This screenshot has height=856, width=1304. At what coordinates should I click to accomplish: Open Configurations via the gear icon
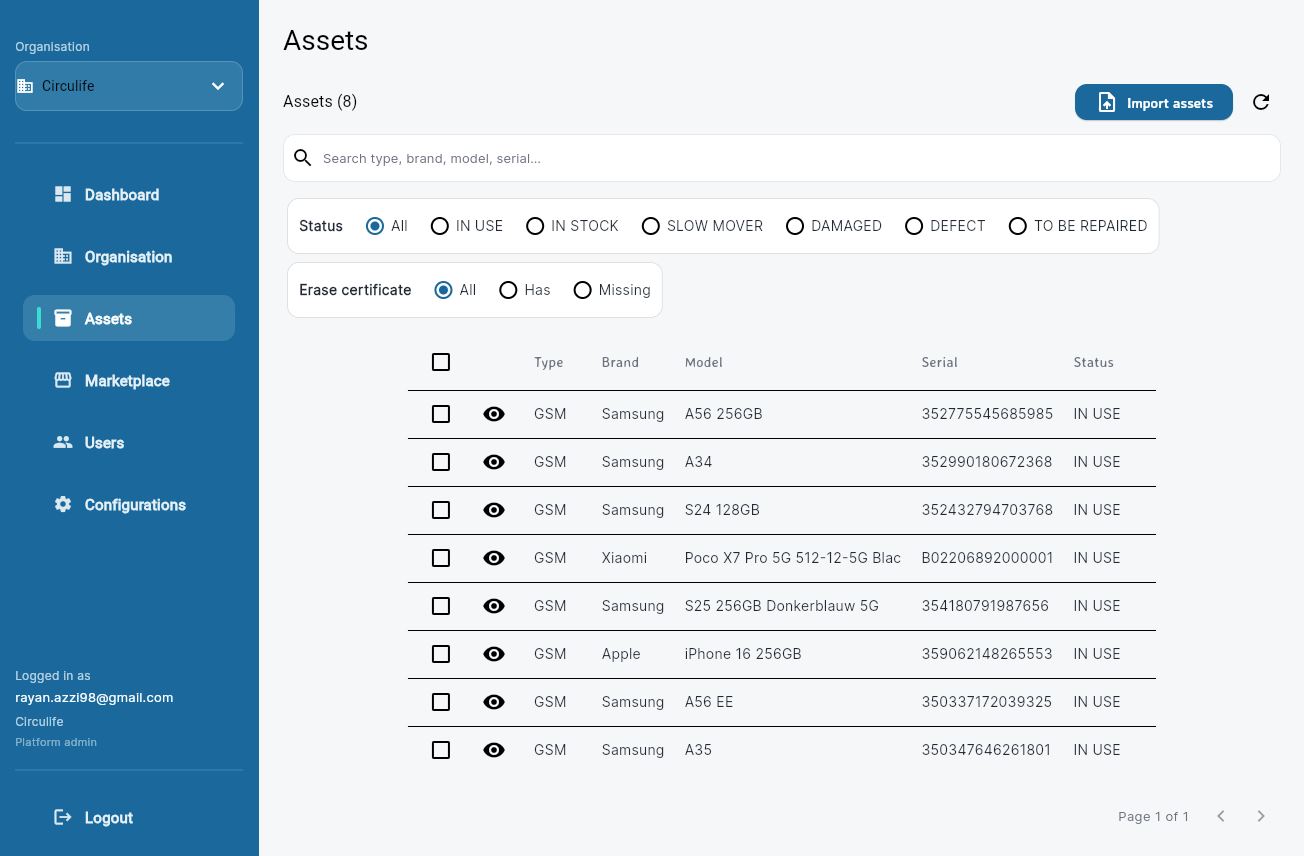tap(63, 504)
